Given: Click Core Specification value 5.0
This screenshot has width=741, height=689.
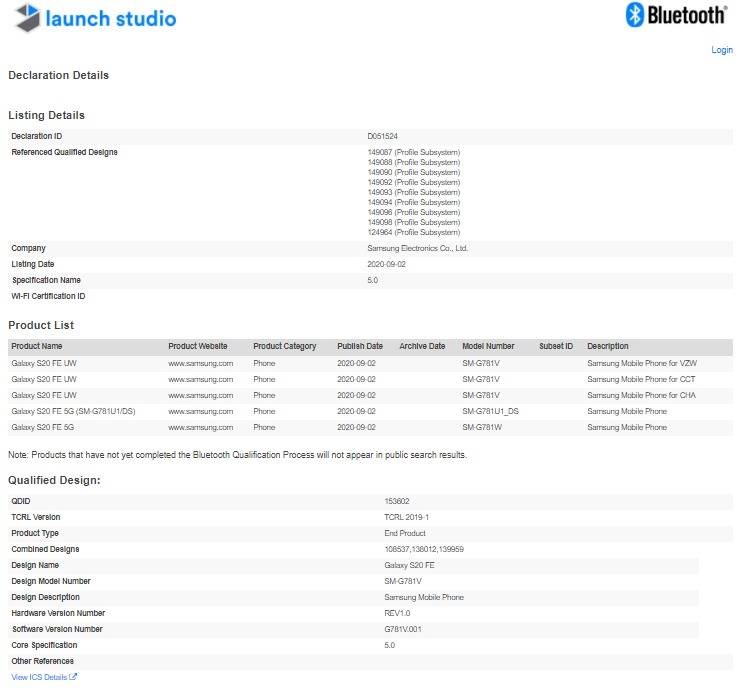Looking at the screenshot, I should click(389, 645).
